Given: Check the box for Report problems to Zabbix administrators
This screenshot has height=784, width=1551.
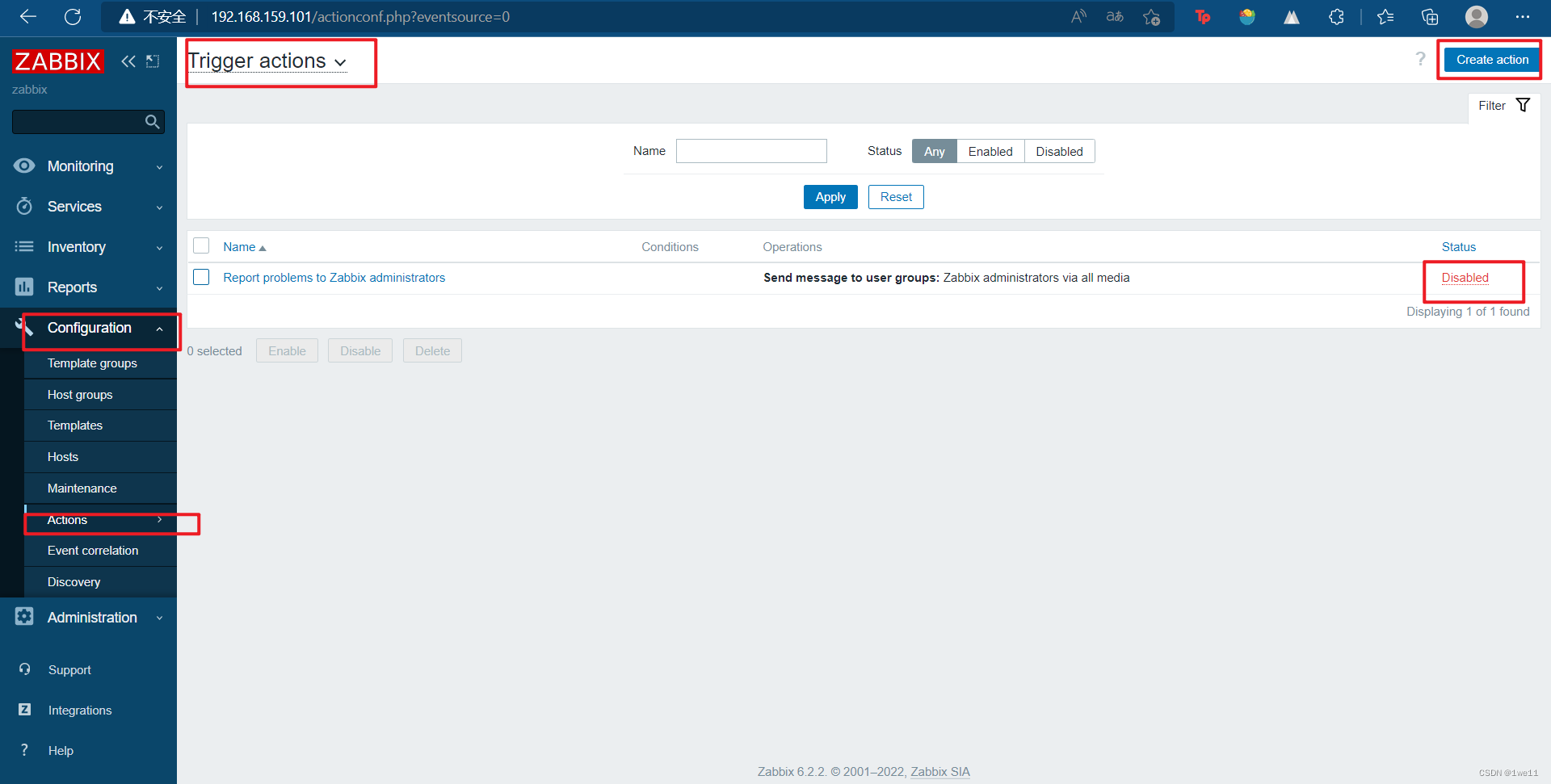Looking at the screenshot, I should (201, 277).
